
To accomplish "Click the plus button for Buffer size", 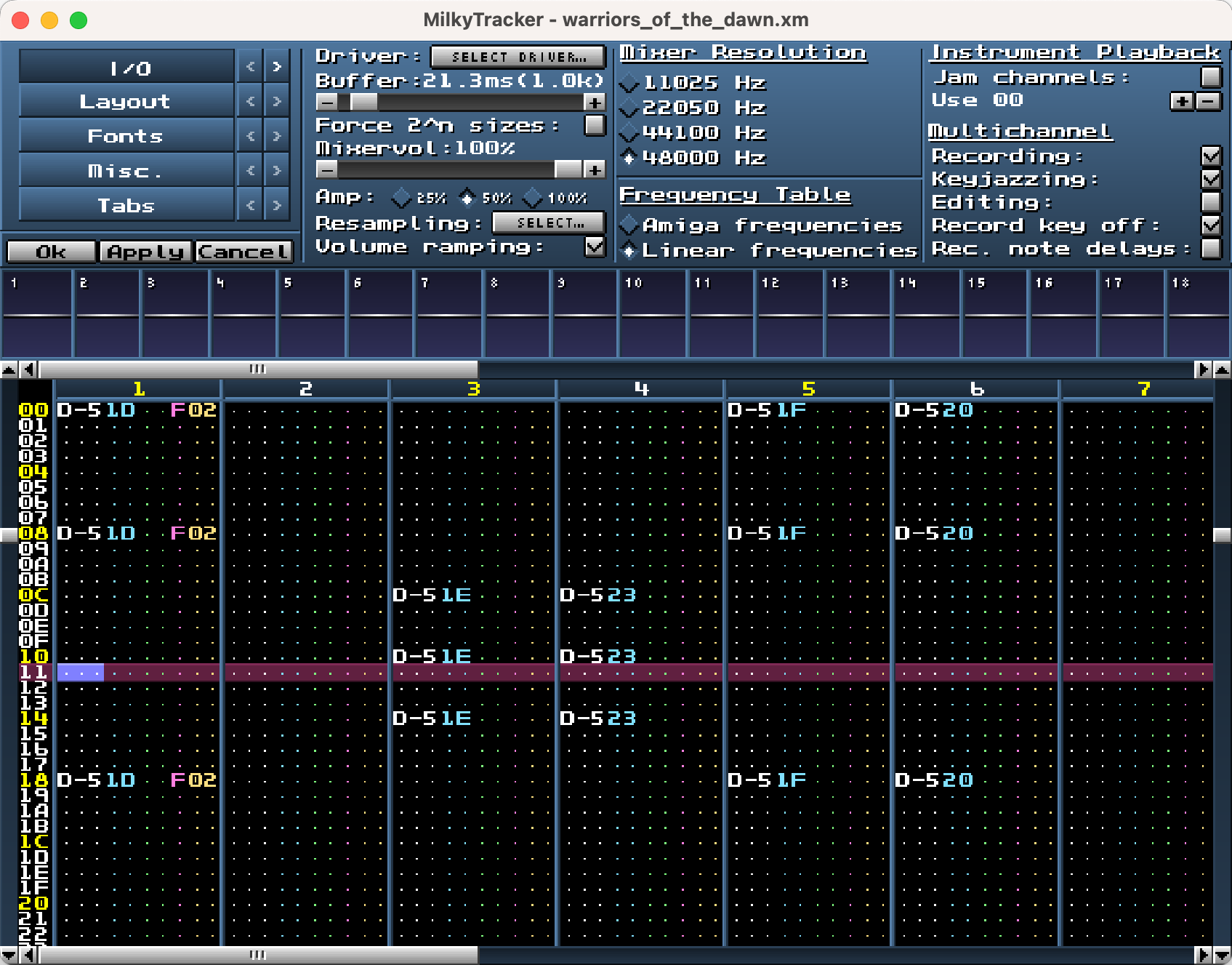I will coord(595,103).
